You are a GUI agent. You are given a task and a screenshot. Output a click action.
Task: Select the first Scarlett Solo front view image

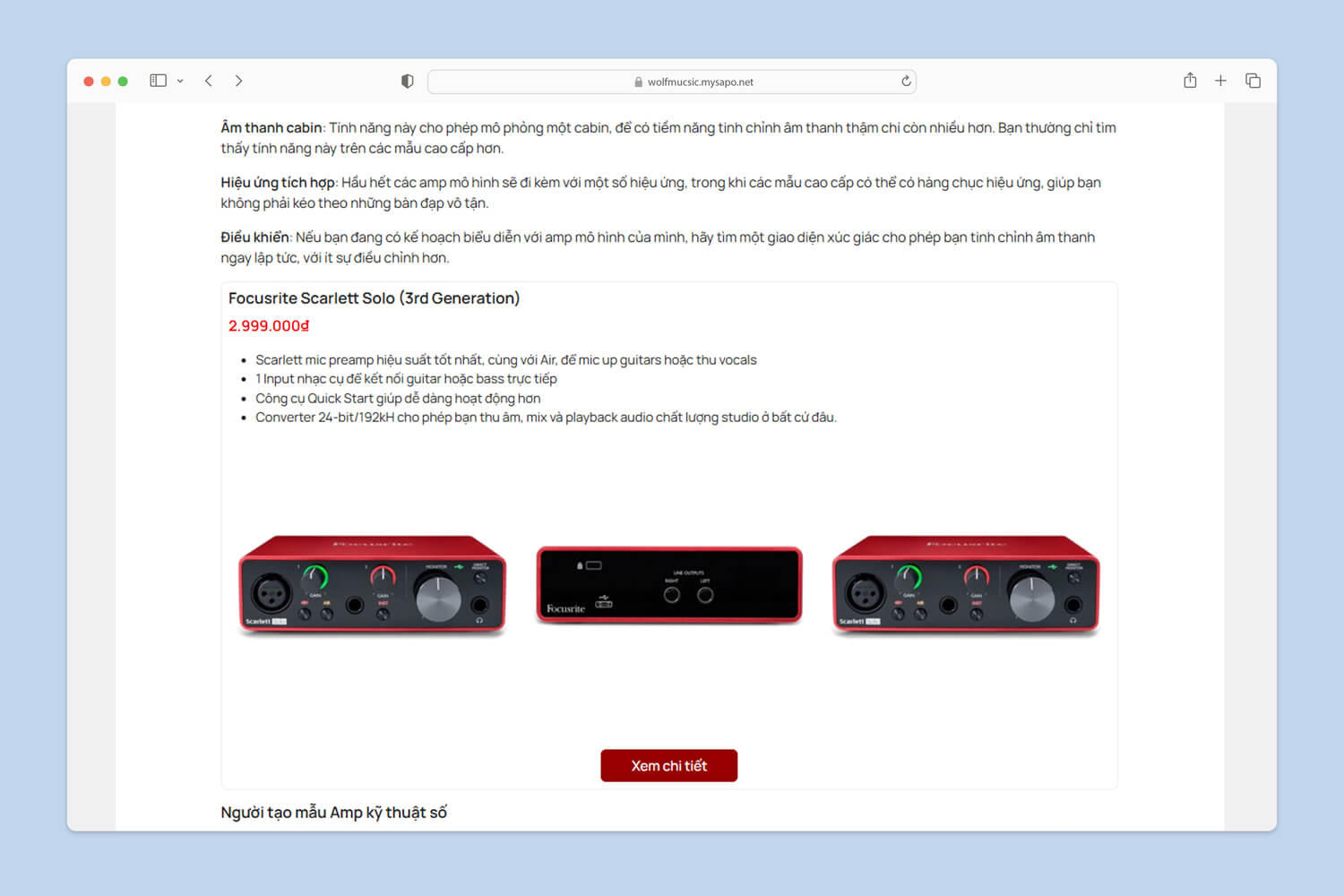(373, 586)
